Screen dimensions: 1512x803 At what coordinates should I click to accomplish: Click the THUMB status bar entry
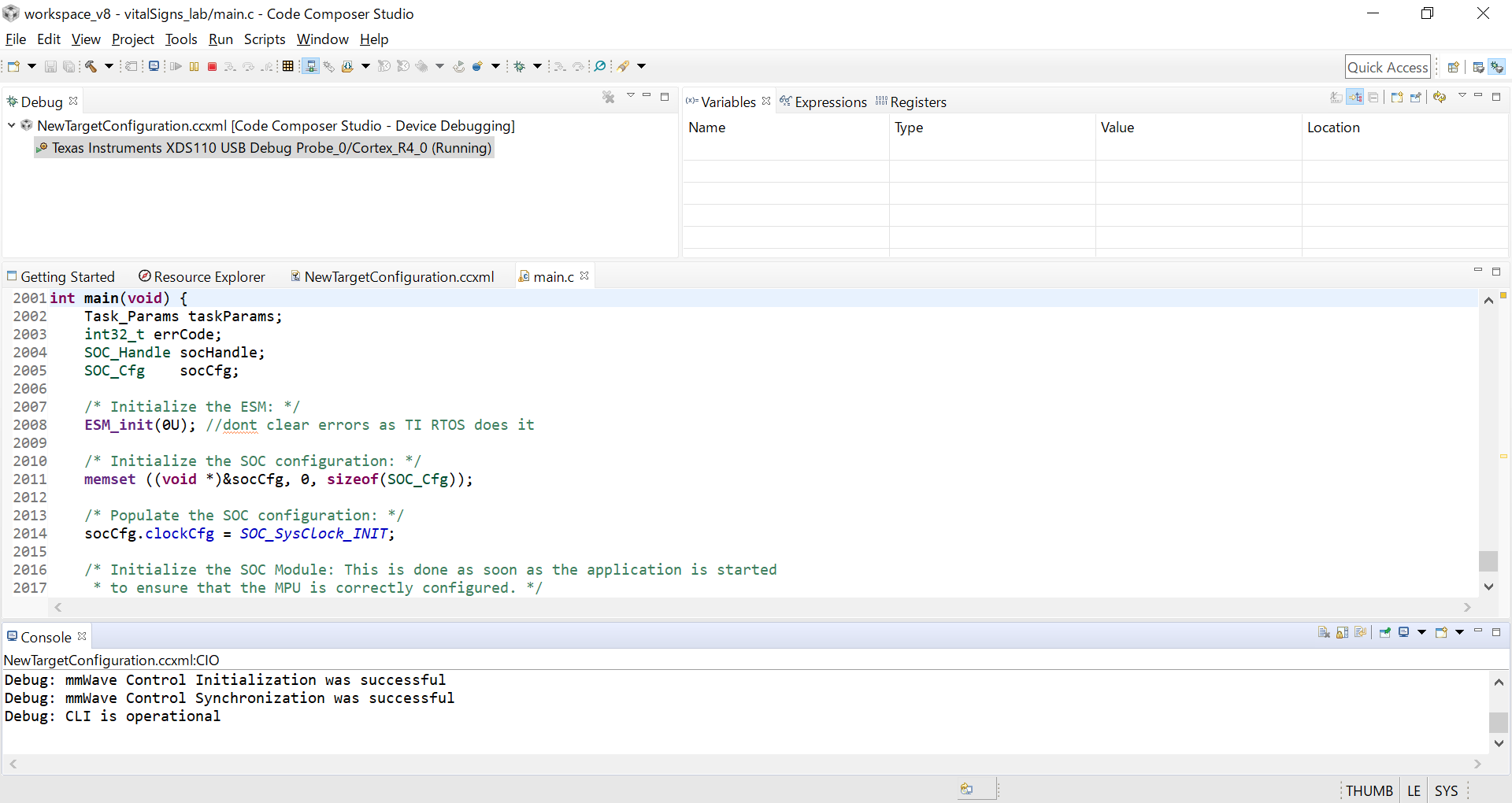click(x=1369, y=790)
